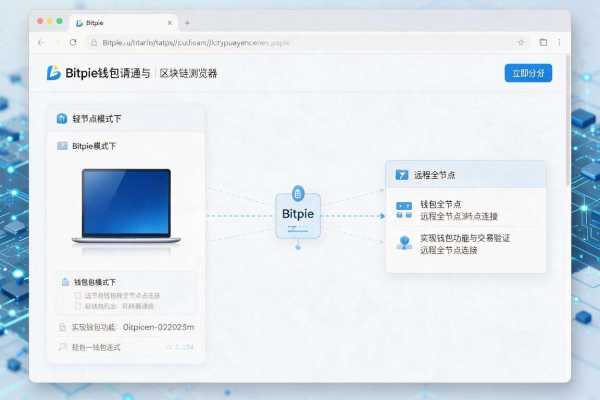Click the 轻节点模式下 header title

coord(97,119)
